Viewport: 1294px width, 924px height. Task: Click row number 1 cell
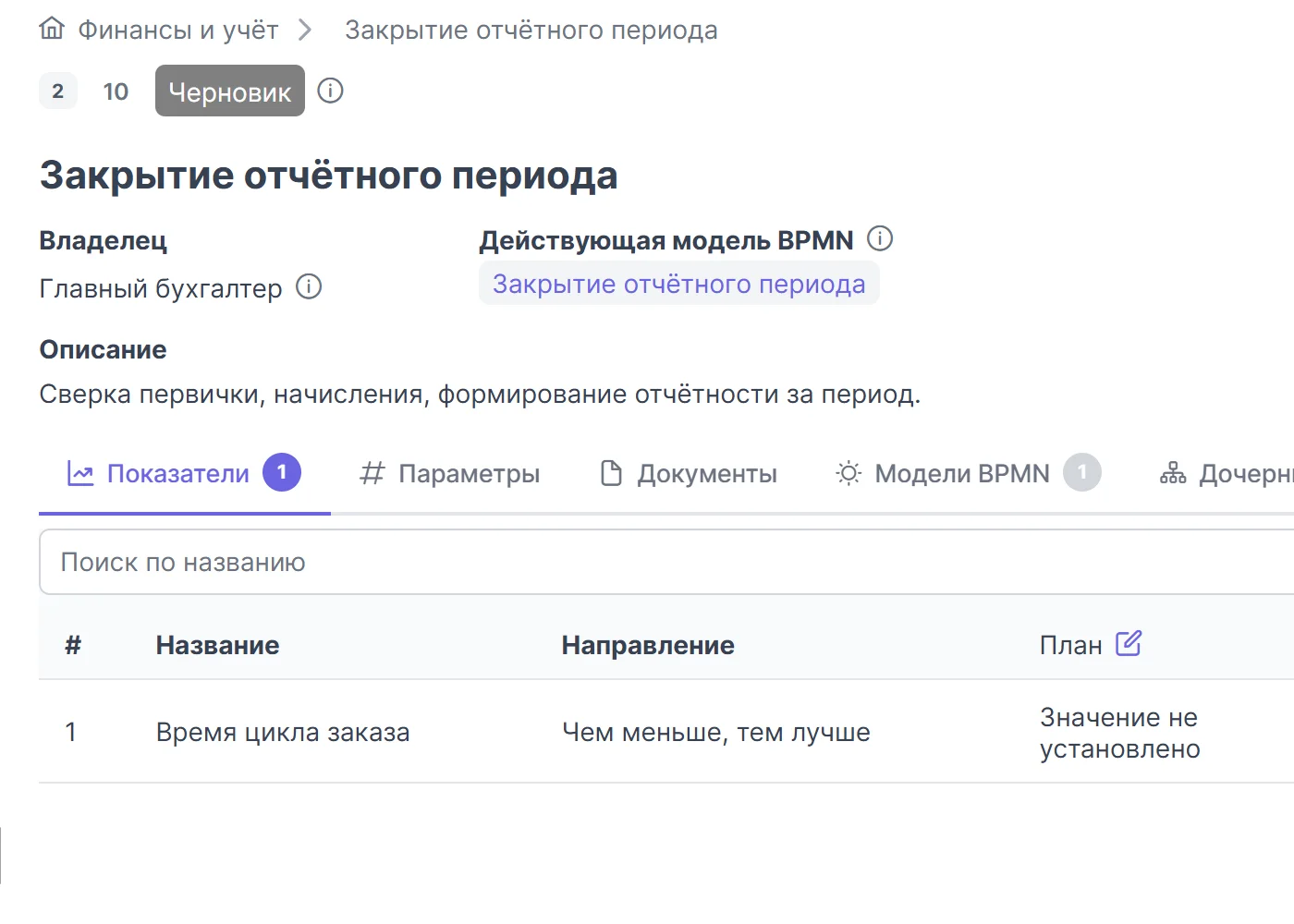click(x=70, y=733)
